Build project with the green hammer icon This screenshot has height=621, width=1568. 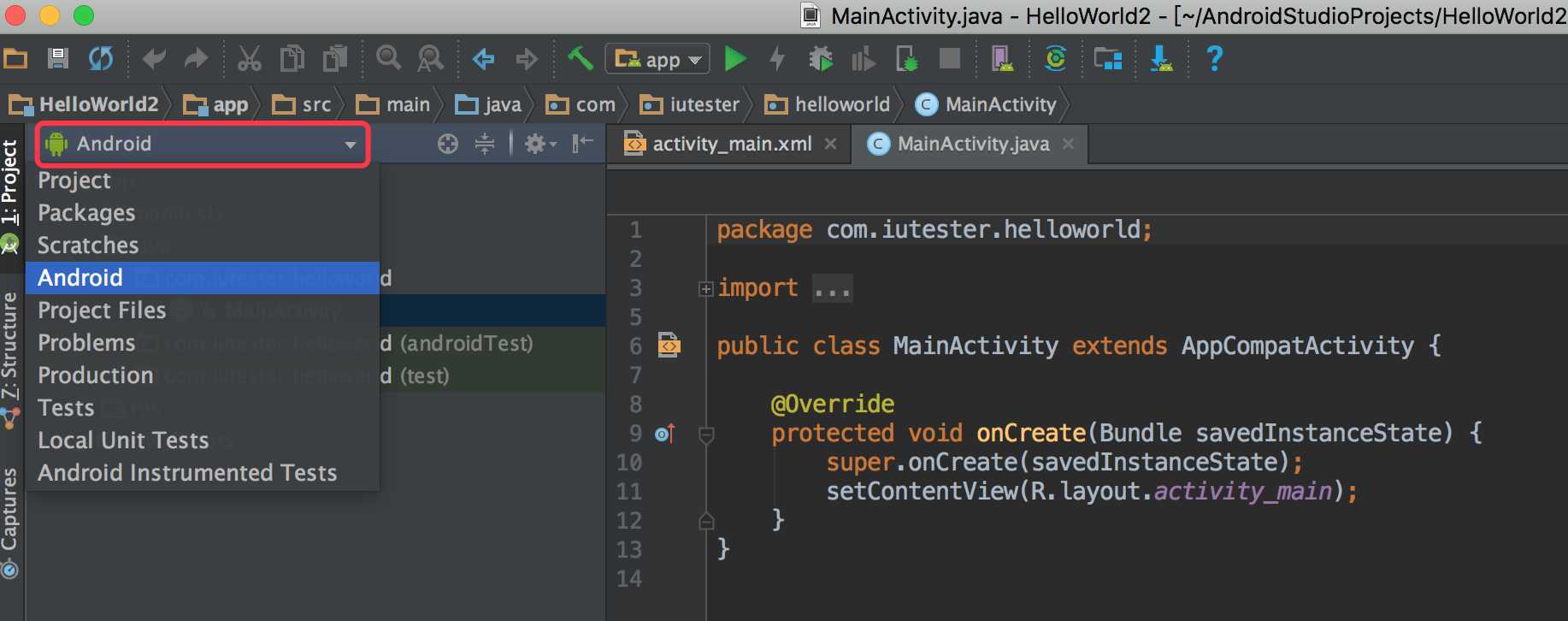click(x=581, y=59)
